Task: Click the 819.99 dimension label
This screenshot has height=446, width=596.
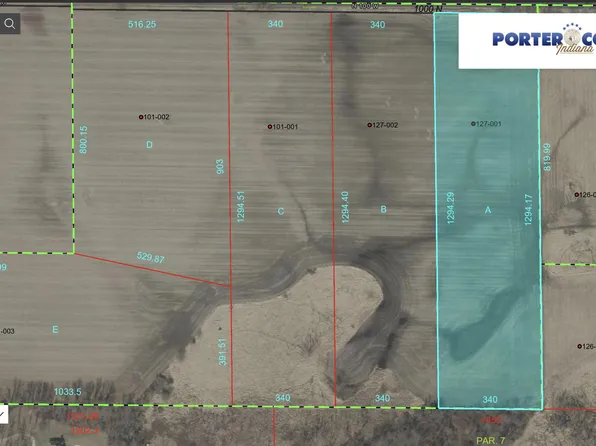Action: [x=547, y=157]
